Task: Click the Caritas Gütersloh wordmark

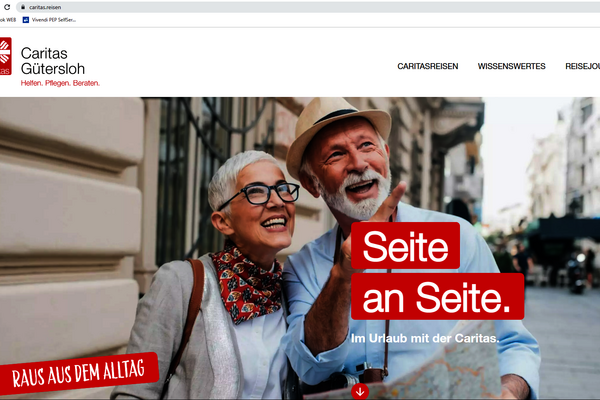Action: pyautogui.click(x=53, y=61)
